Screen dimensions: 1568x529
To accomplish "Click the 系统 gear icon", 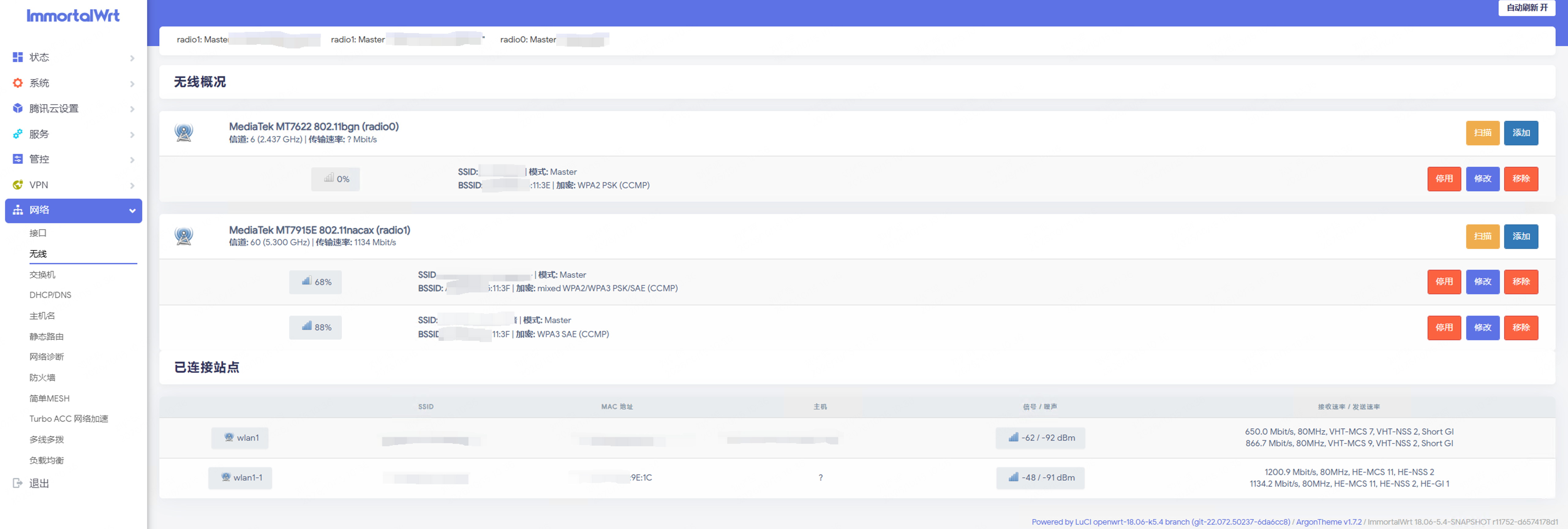I will tap(18, 83).
